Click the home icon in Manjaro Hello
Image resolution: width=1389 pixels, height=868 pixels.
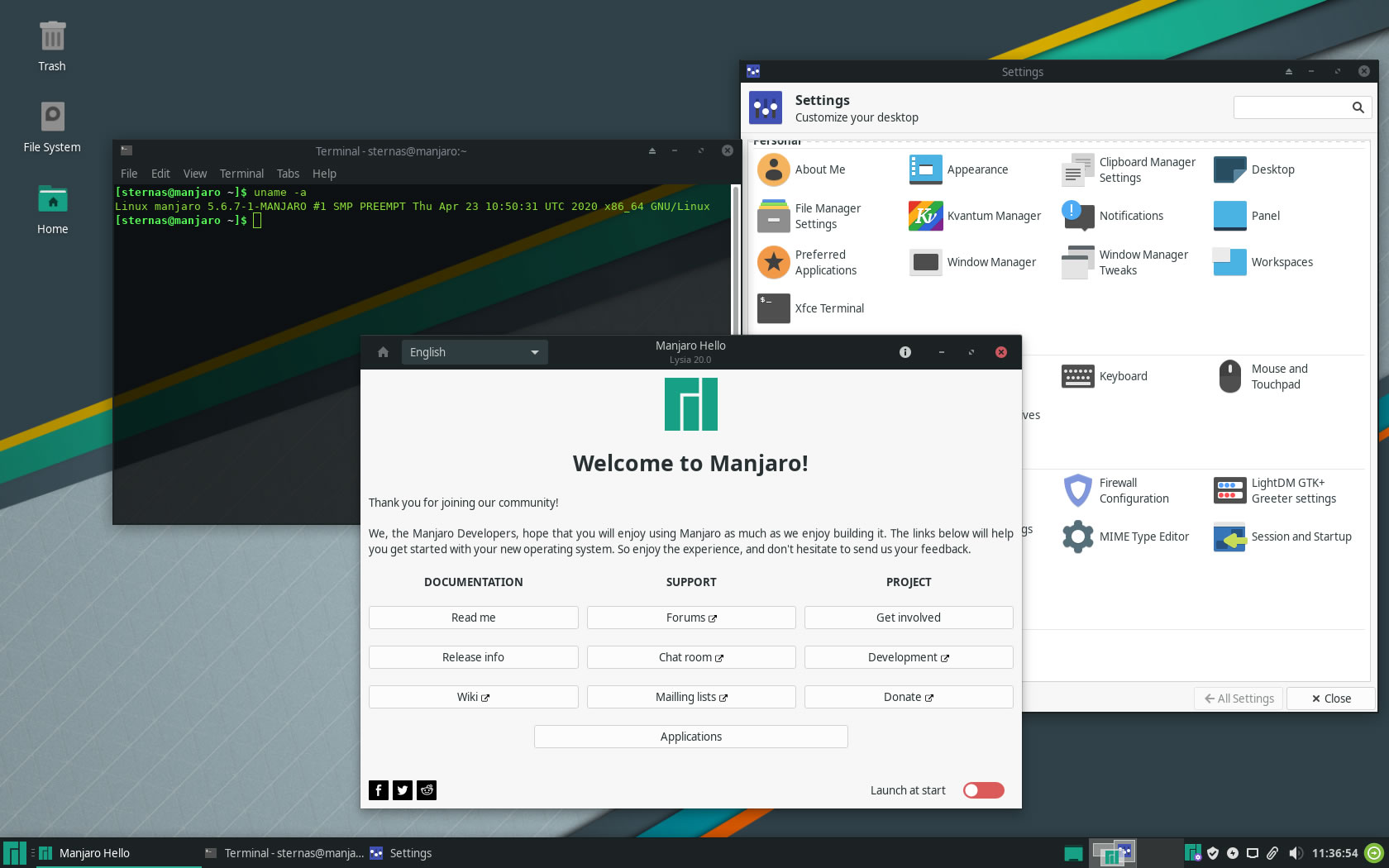point(383,352)
